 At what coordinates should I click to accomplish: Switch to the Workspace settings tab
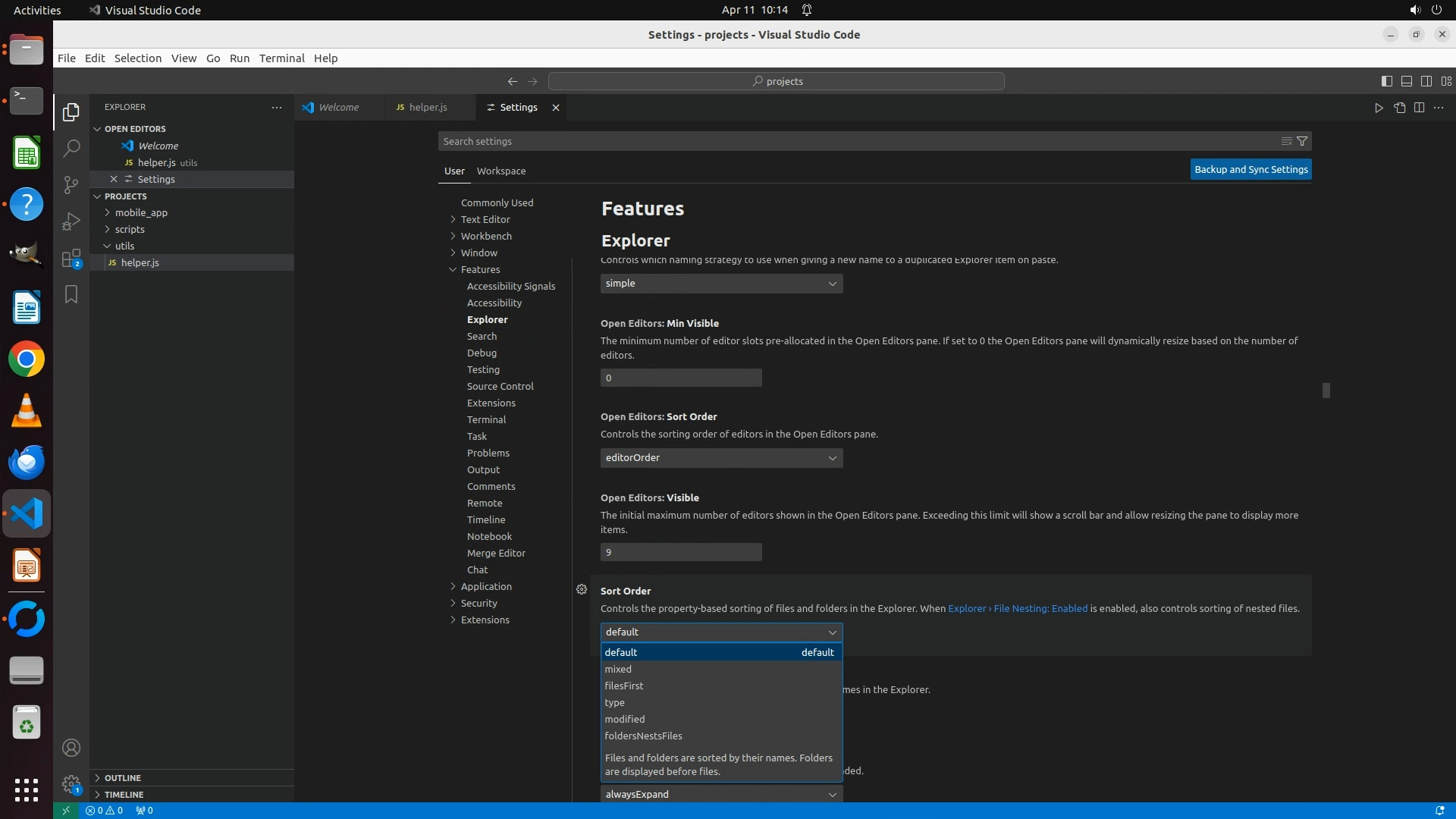click(500, 171)
